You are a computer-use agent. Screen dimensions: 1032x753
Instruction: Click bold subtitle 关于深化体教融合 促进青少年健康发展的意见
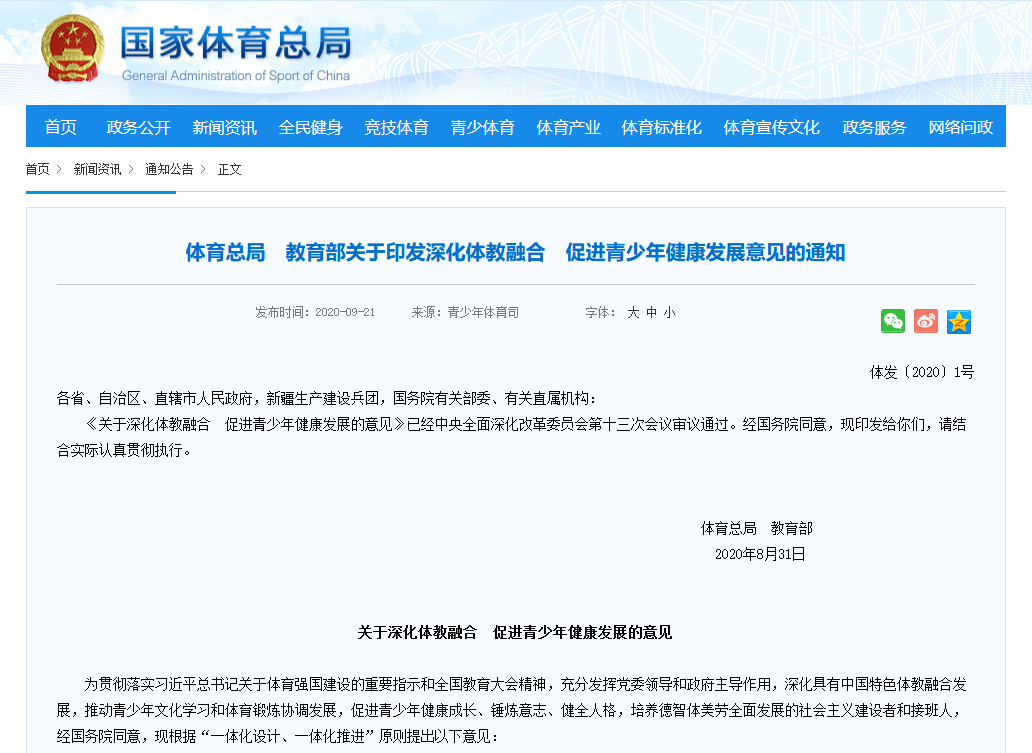pyautogui.click(x=515, y=633)
